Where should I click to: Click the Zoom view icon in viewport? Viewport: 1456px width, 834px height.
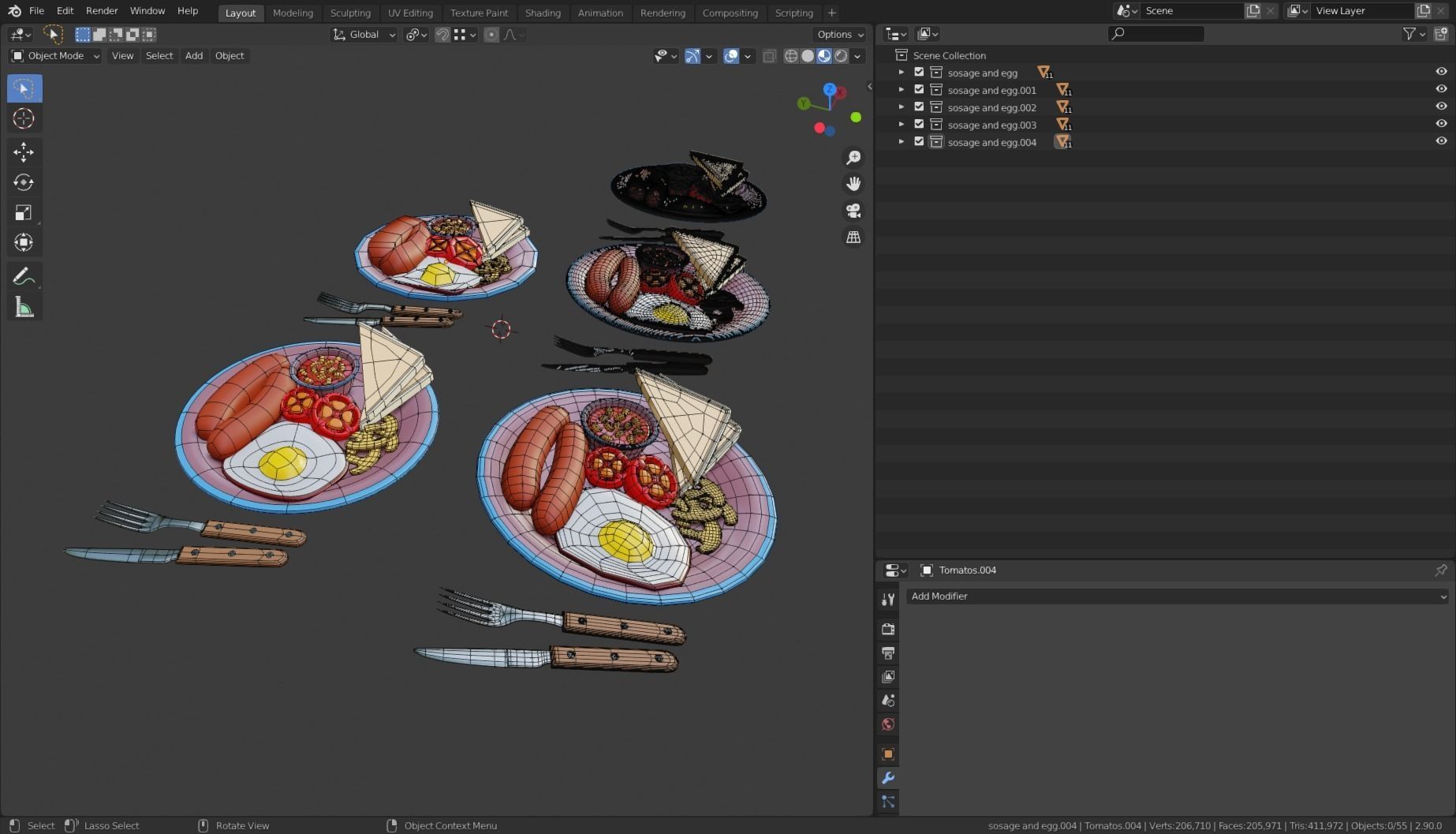tap(853, 158)
